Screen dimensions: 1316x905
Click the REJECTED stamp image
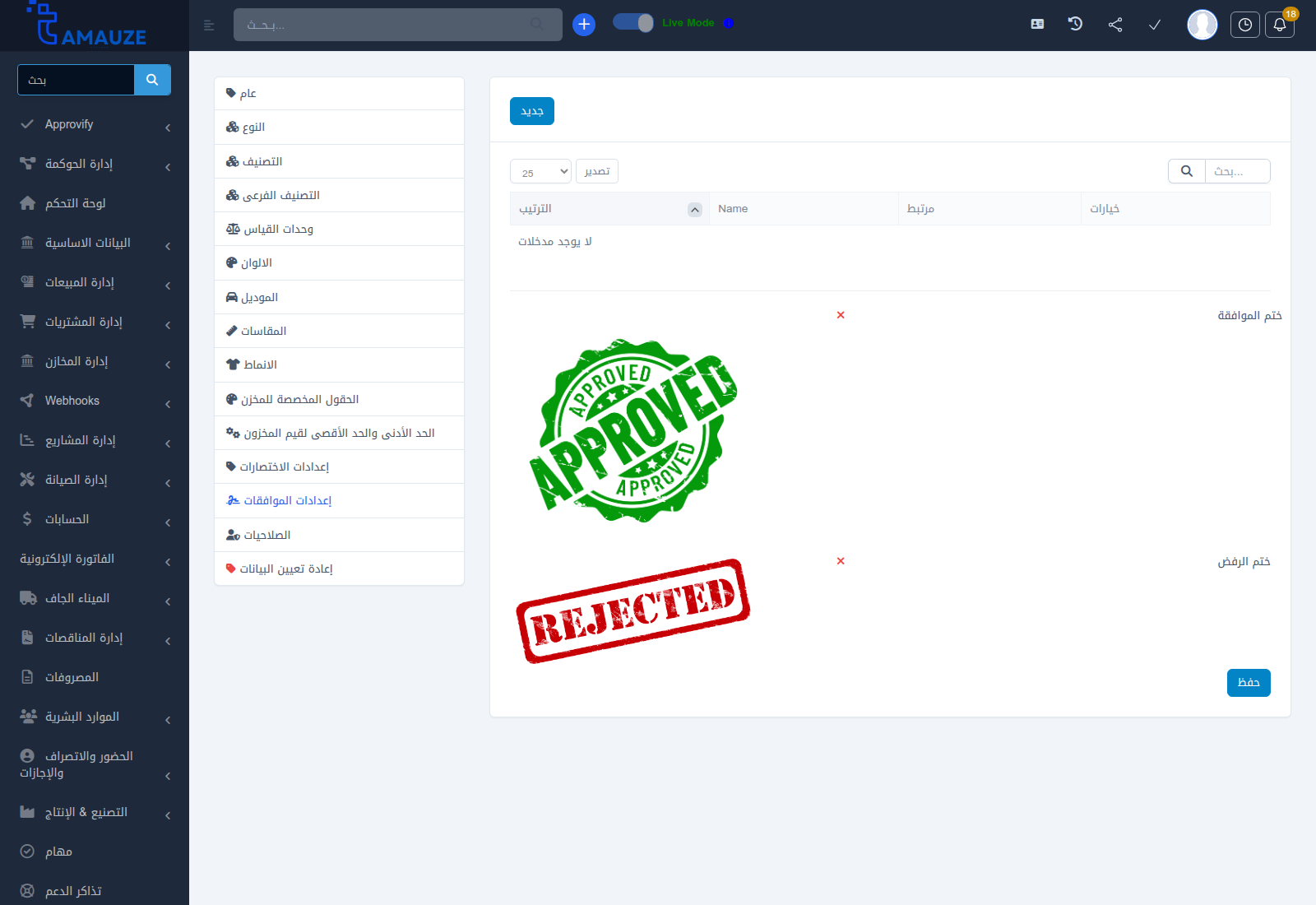click(x=633, y=611)
